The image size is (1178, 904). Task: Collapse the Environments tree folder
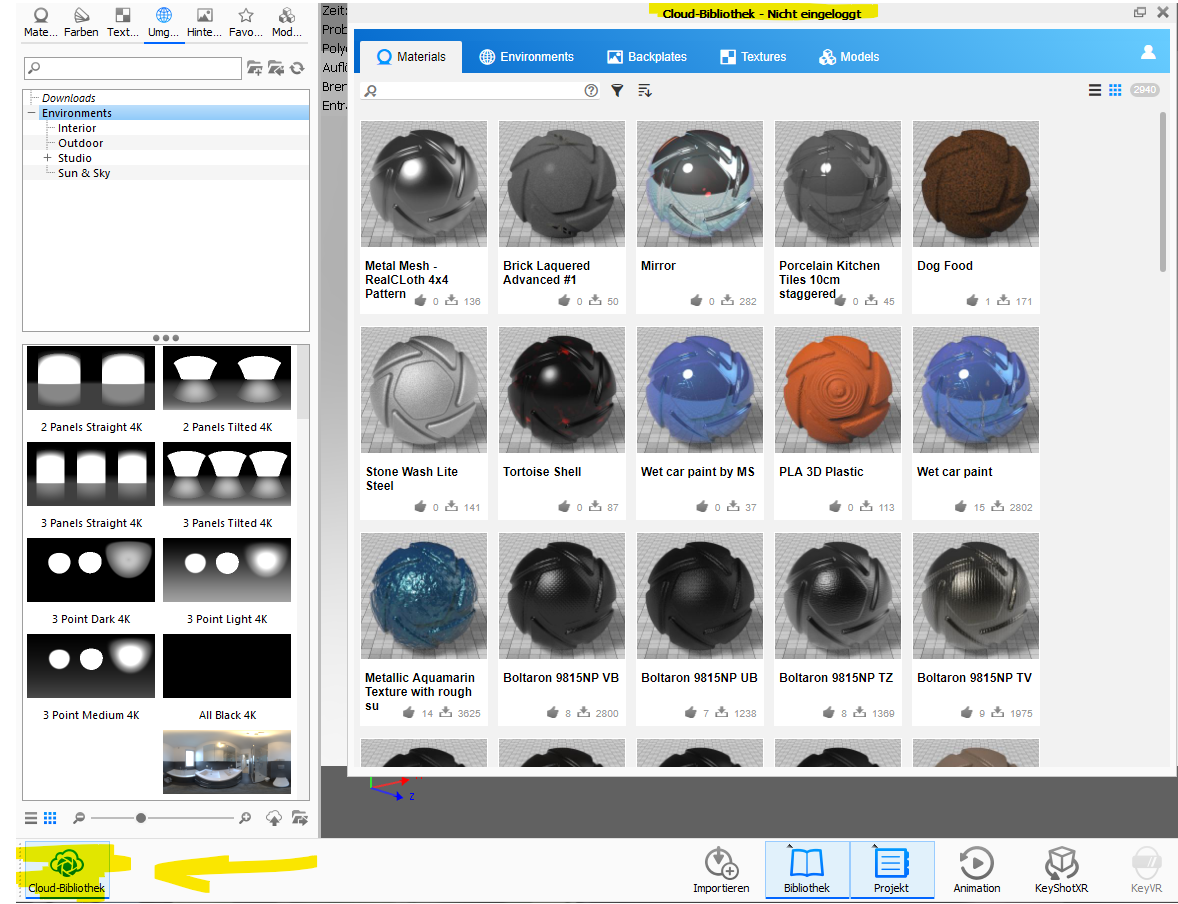pos(32,113)
